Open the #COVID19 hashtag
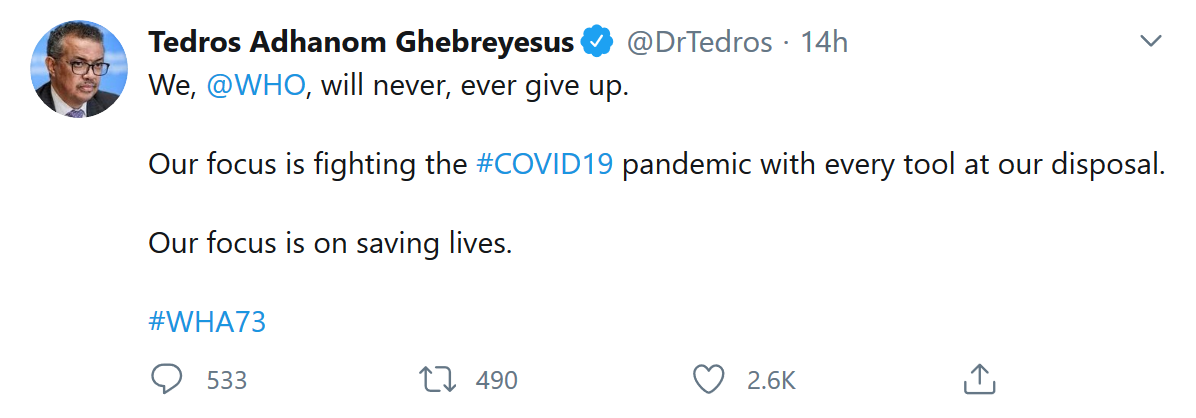The height and width of the screenshot is (418, 1196). pos(544,164)
